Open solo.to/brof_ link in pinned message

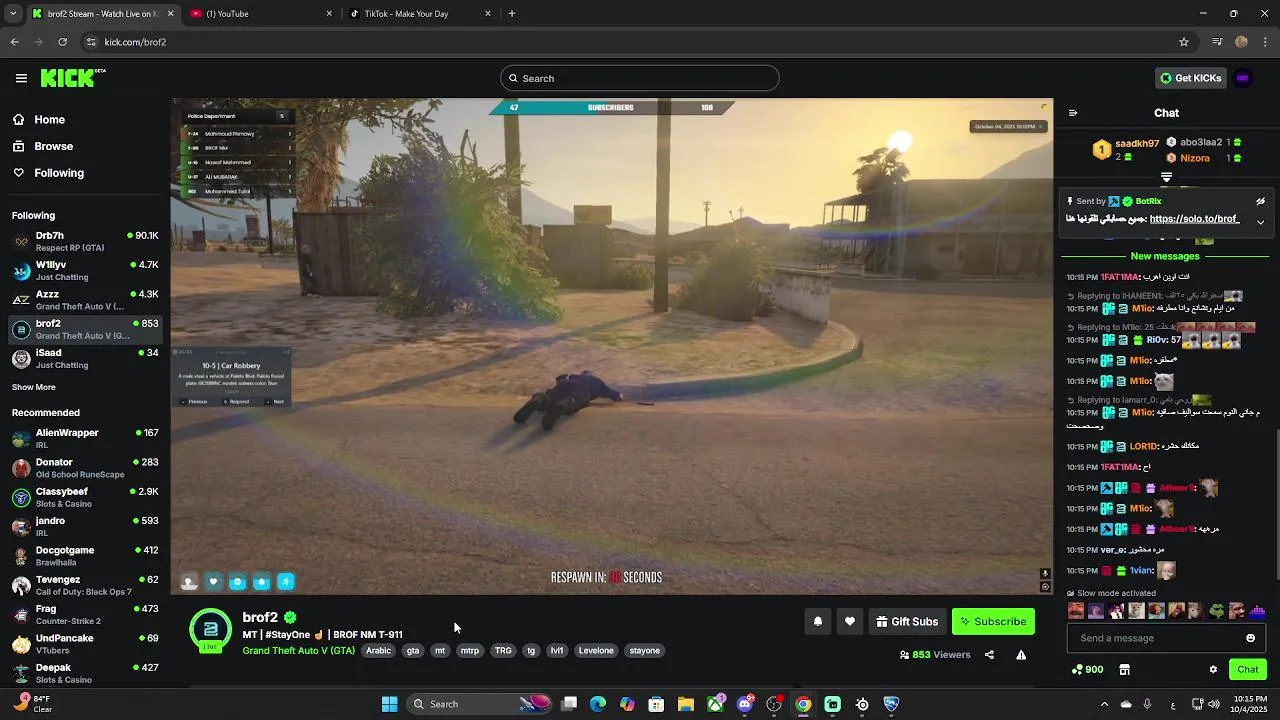pyautogui.click(x=1194, y=219)
